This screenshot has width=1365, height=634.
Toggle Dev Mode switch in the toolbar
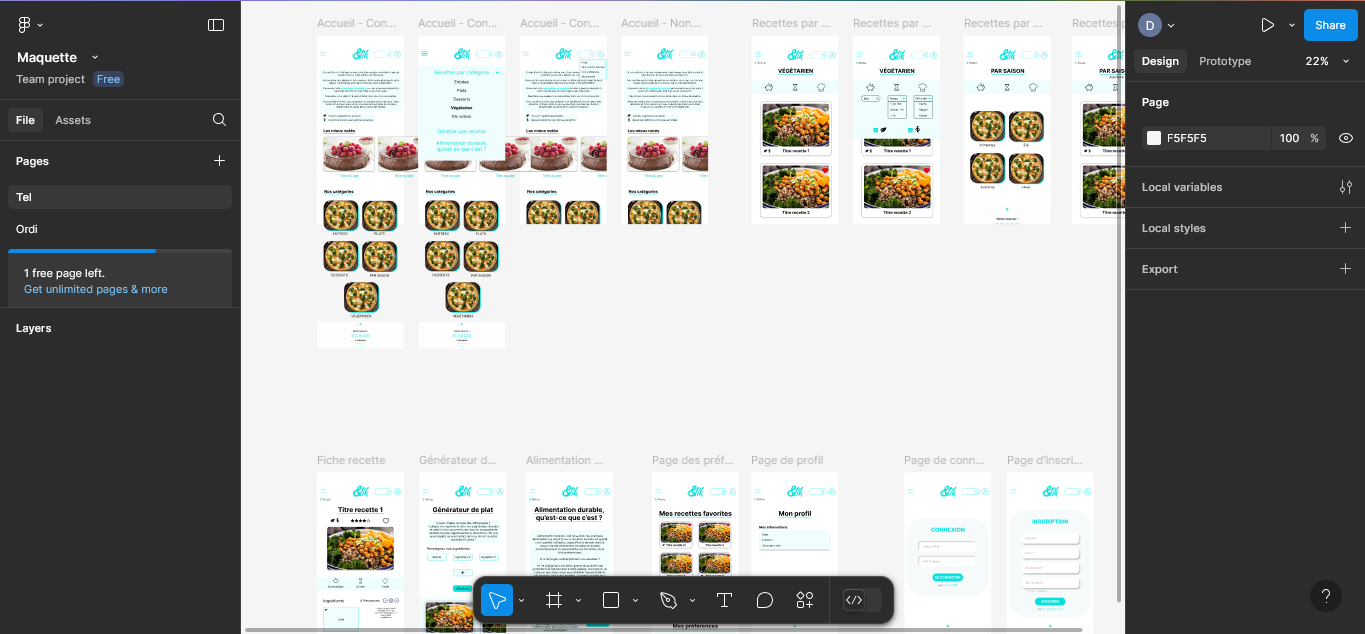(862, 600)
